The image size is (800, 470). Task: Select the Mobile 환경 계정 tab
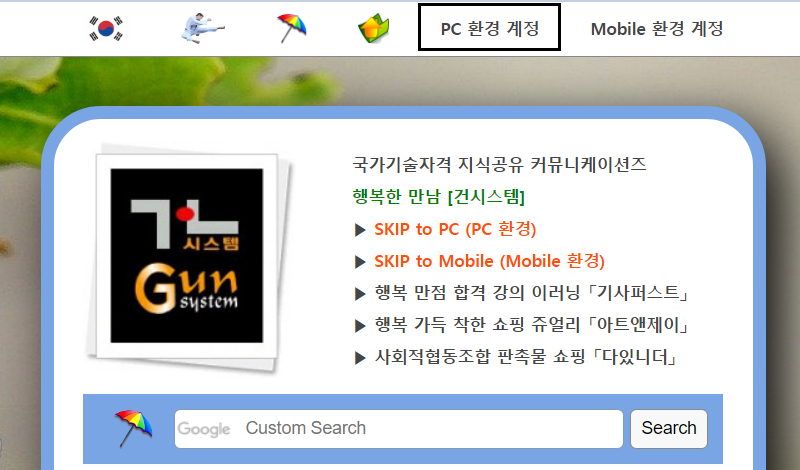click(657, 29)
